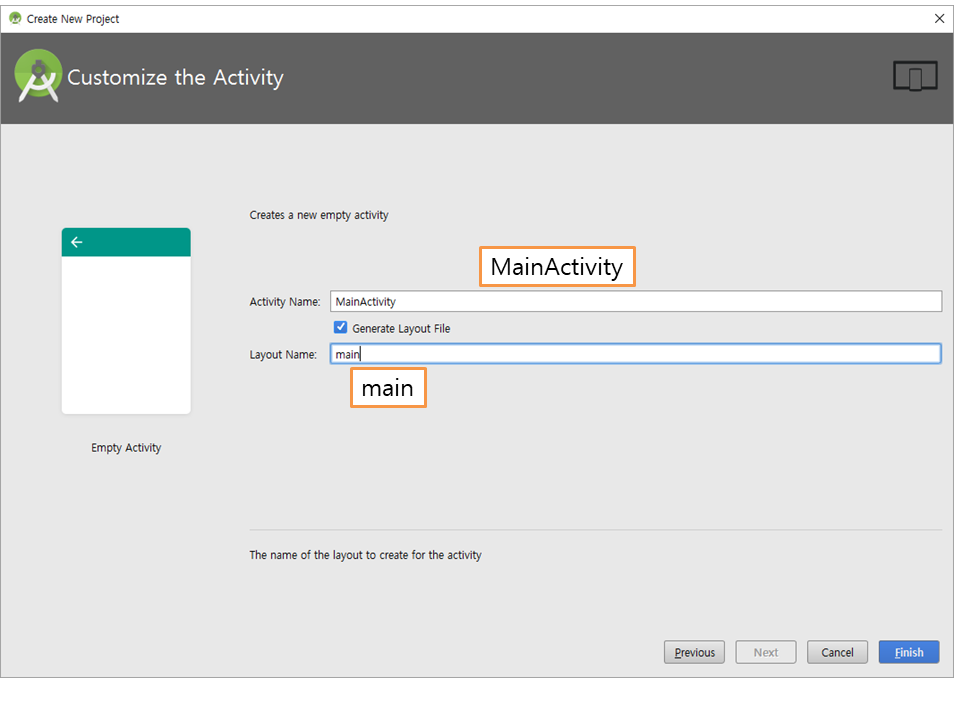The width and height of the screenshot is (960, 720).
Task: Go back with the Previous button
Action: tap(695, 652)
